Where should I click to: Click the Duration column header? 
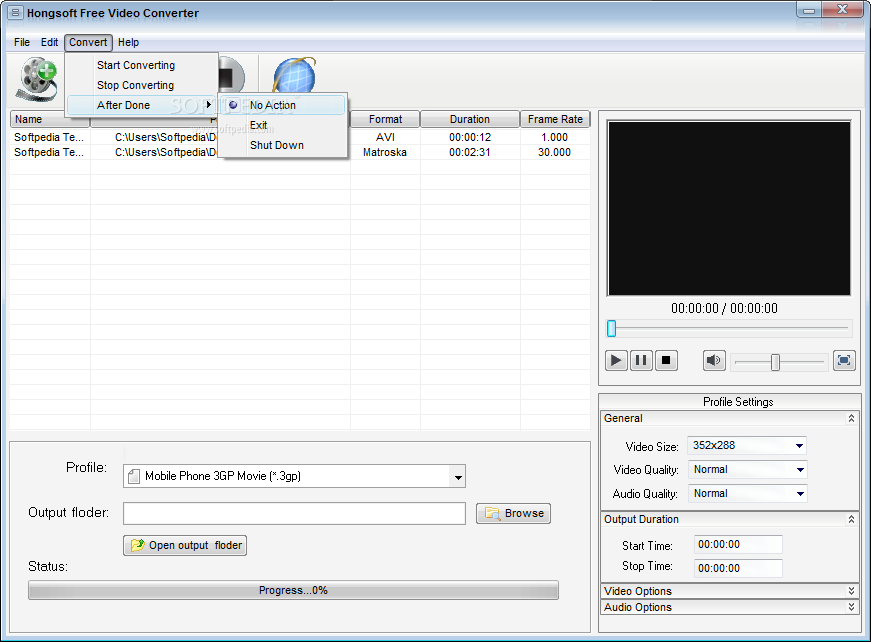(x=470, y=119)
